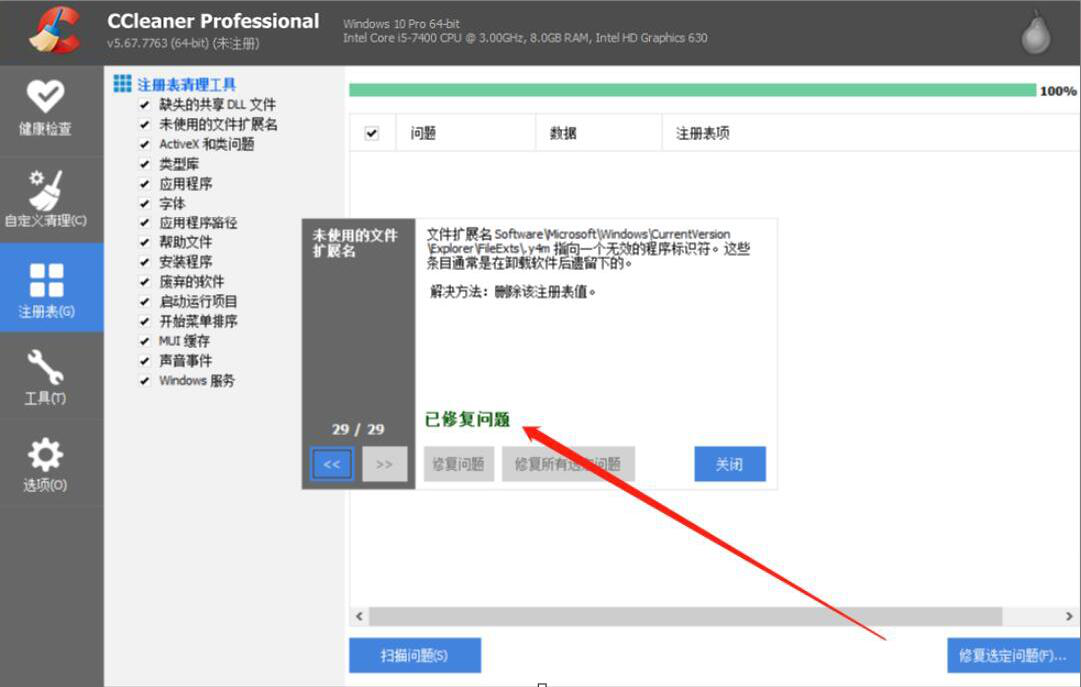Image resolution: width=1081 pixels, height=687 pixels.
Task: Click 修复所有选定问题 button in dialog
Action: [568, 464]
